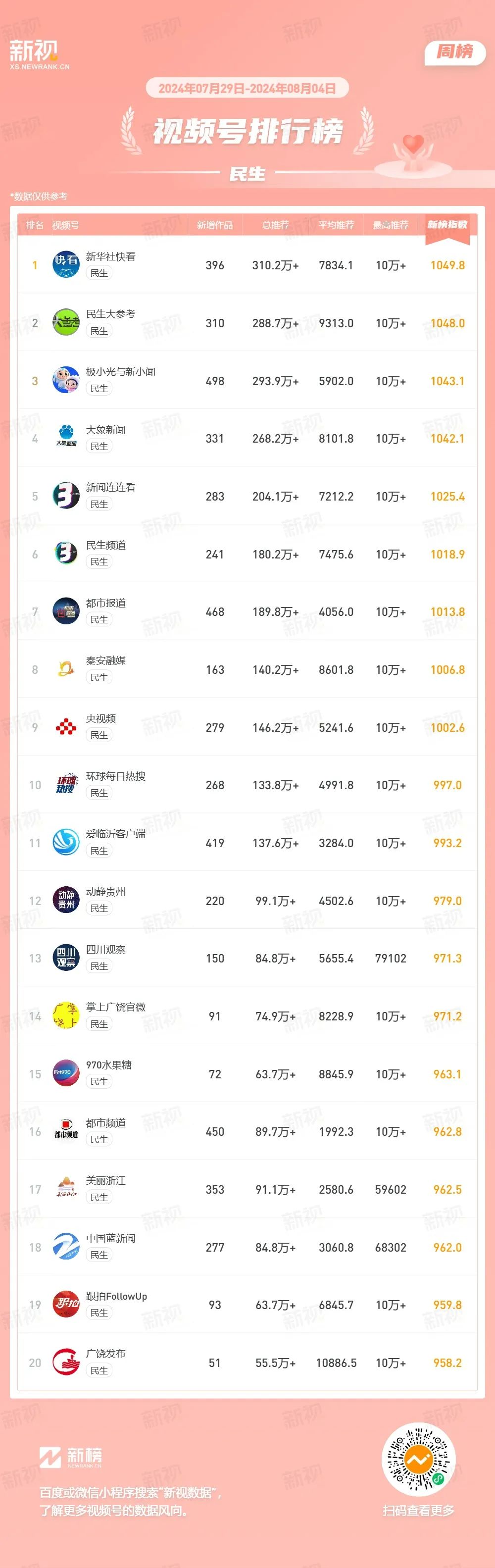The image size is (495, 1568).
Task: Click the 大象新闻 blue elephant logo
Action: (x=66, y=438)
